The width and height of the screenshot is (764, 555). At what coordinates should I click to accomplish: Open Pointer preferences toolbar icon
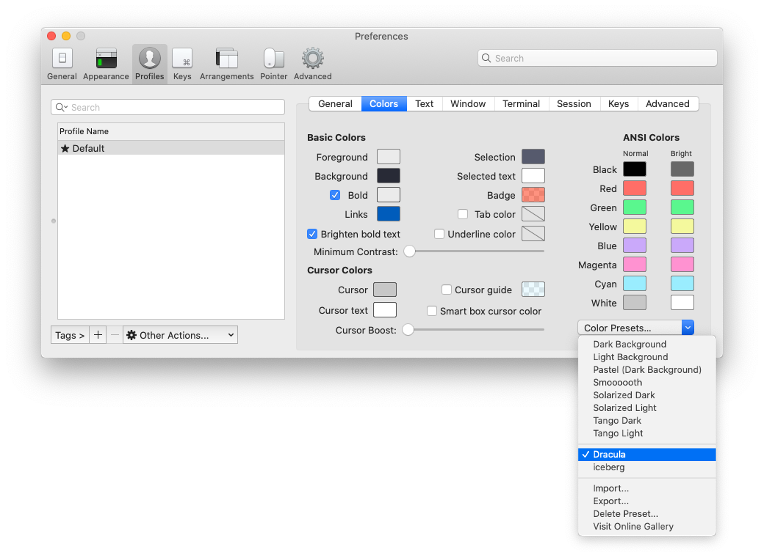(x=273, y=64)
